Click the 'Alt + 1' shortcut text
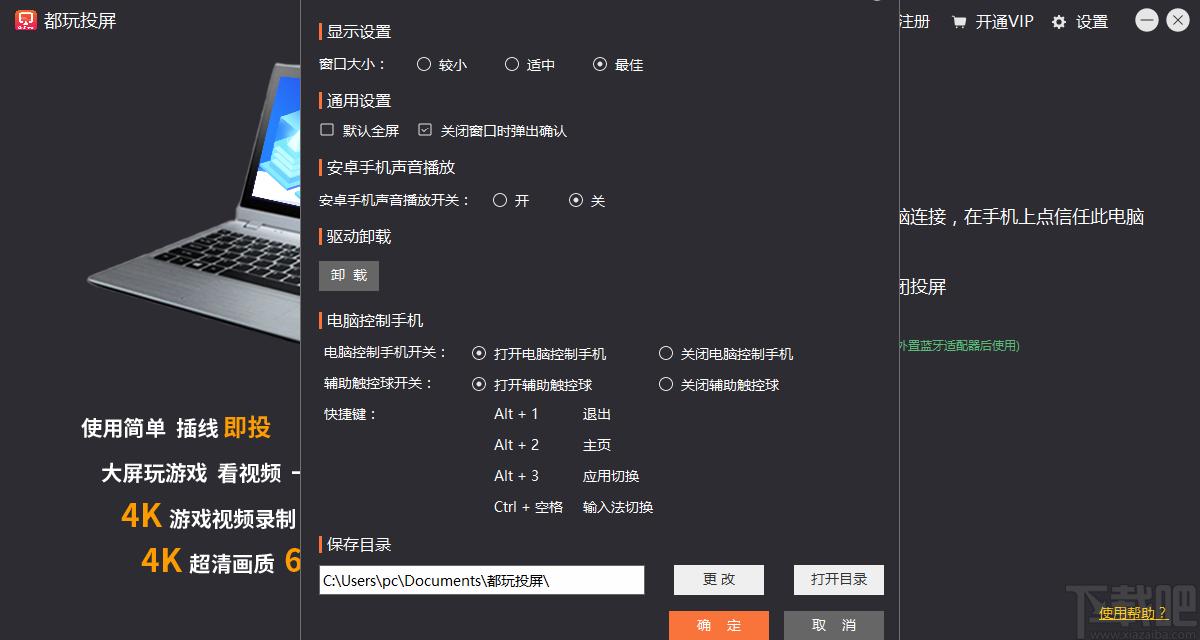 (x=516, y=414)
